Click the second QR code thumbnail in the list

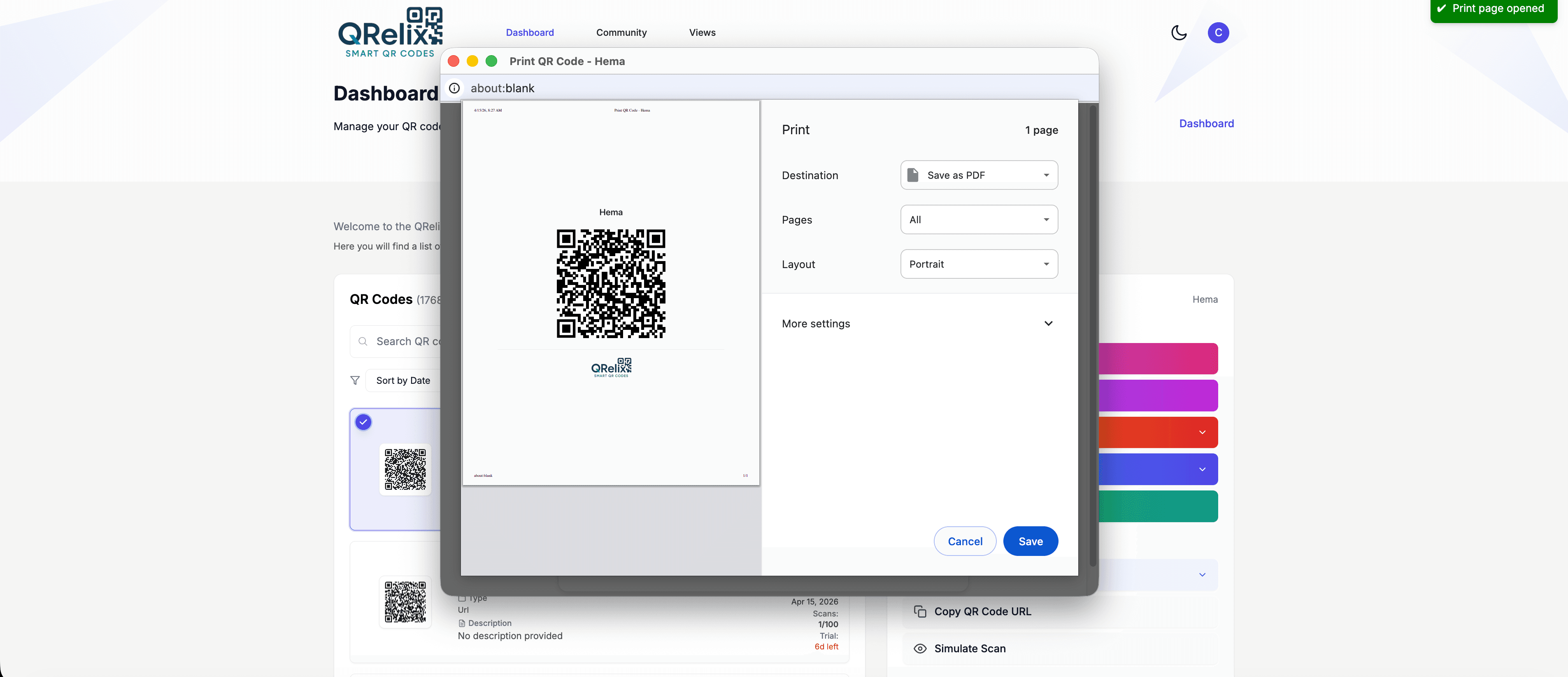pos(405,602)
